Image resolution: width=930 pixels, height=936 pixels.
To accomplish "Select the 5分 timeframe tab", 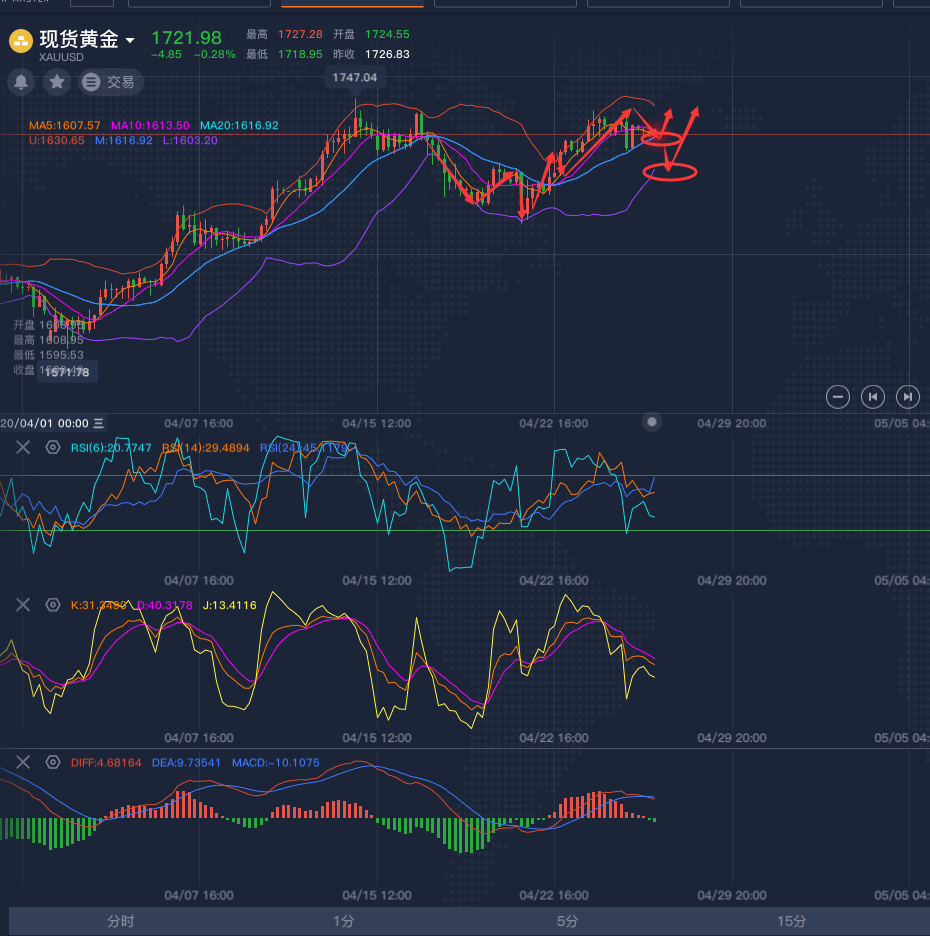I will (568, 921).
